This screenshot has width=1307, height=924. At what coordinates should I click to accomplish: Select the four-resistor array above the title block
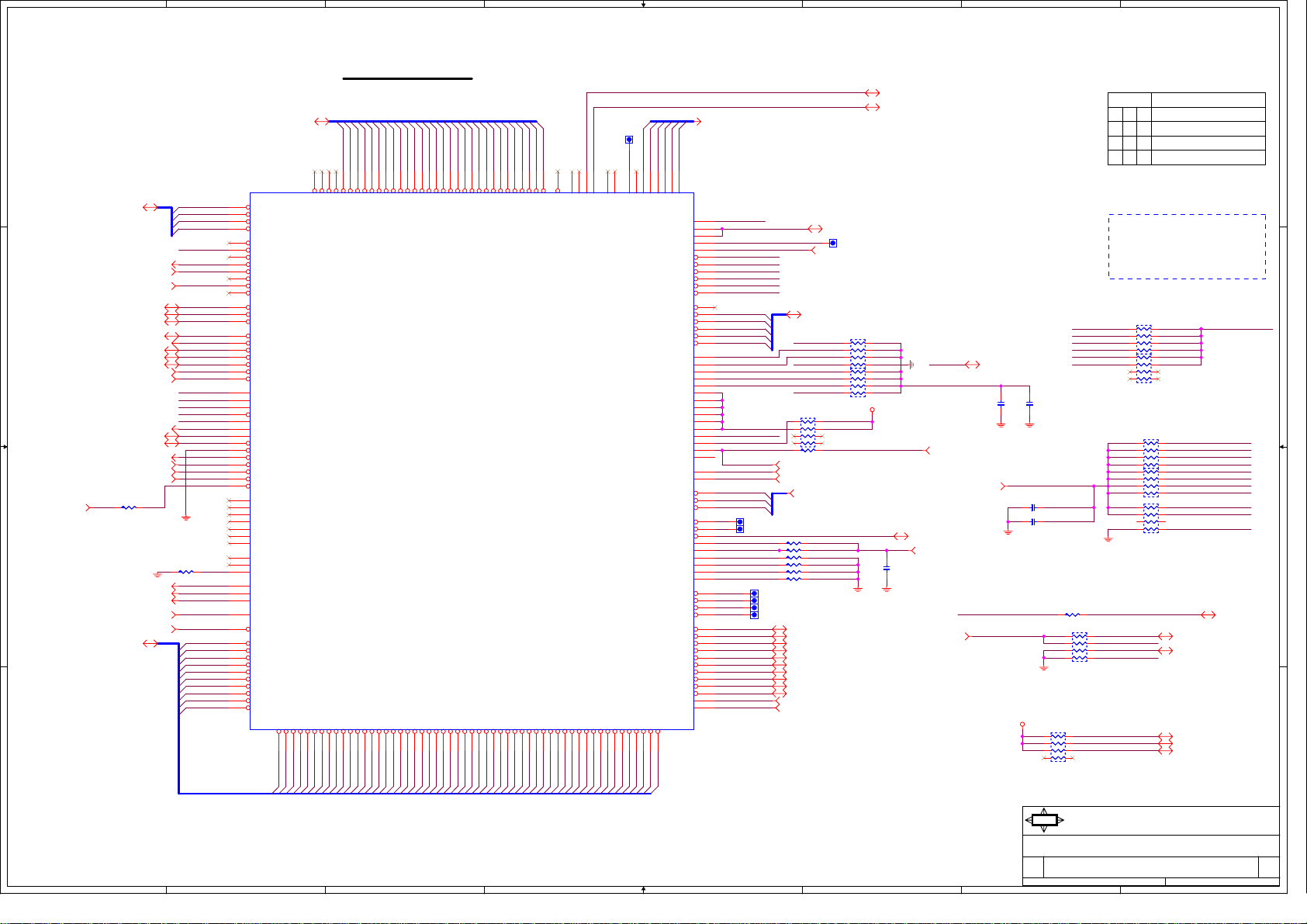[x=1058, y=747]
